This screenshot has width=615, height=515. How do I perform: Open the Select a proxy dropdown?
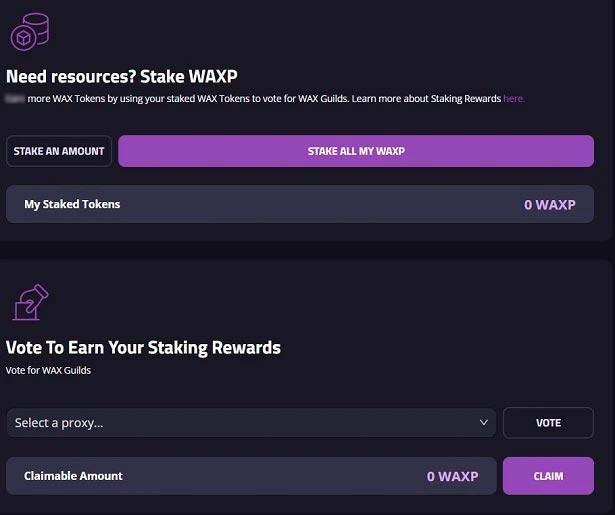tap(250, 423)
